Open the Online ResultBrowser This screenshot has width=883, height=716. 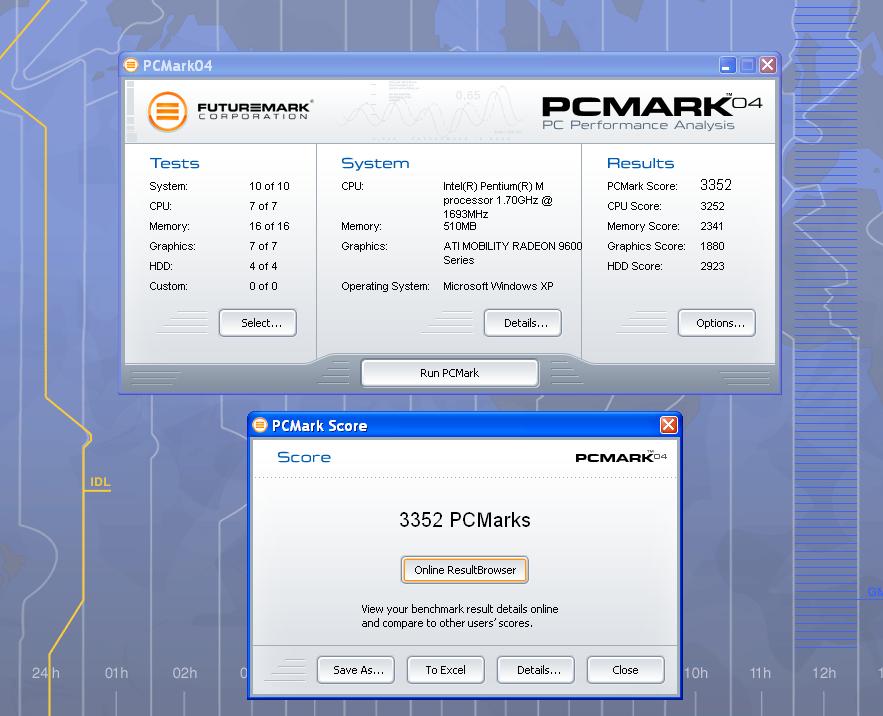click(x=465, y=570)
